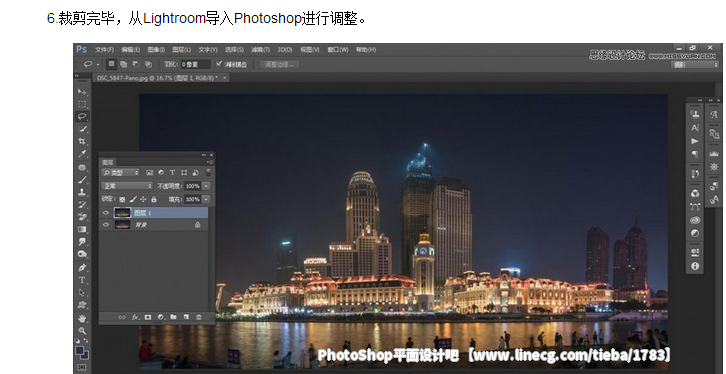This screenshot has height=374, width=726.
Task: Open the opacity slider dropdown arrow
Action: pos(206,186)
